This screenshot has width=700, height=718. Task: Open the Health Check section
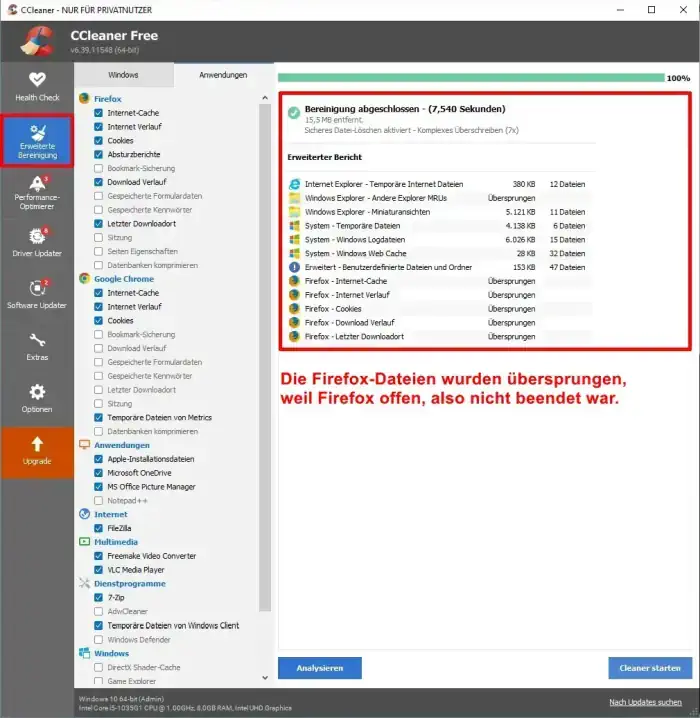pyautogui.click(x=37, y=87)
